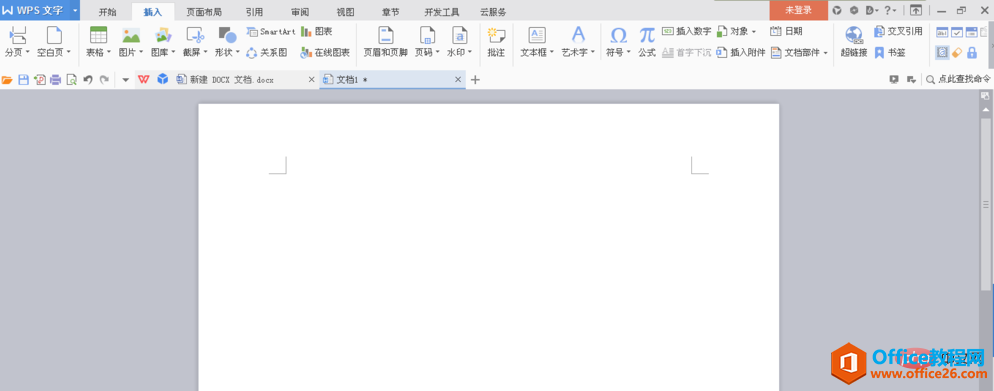Switch to the 视图 tab
Image resolution: width=994 pixels, height=391 pixels.
click(345, 12)
